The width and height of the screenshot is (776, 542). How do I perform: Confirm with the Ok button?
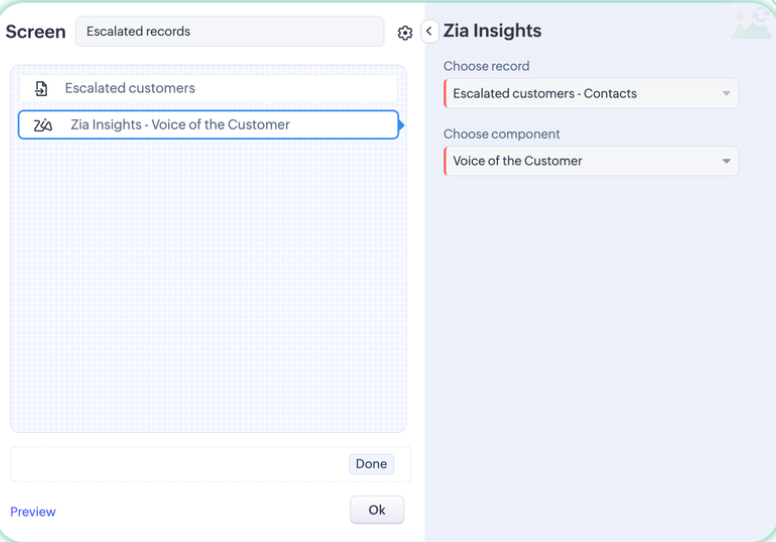click(x=377, y=510)
